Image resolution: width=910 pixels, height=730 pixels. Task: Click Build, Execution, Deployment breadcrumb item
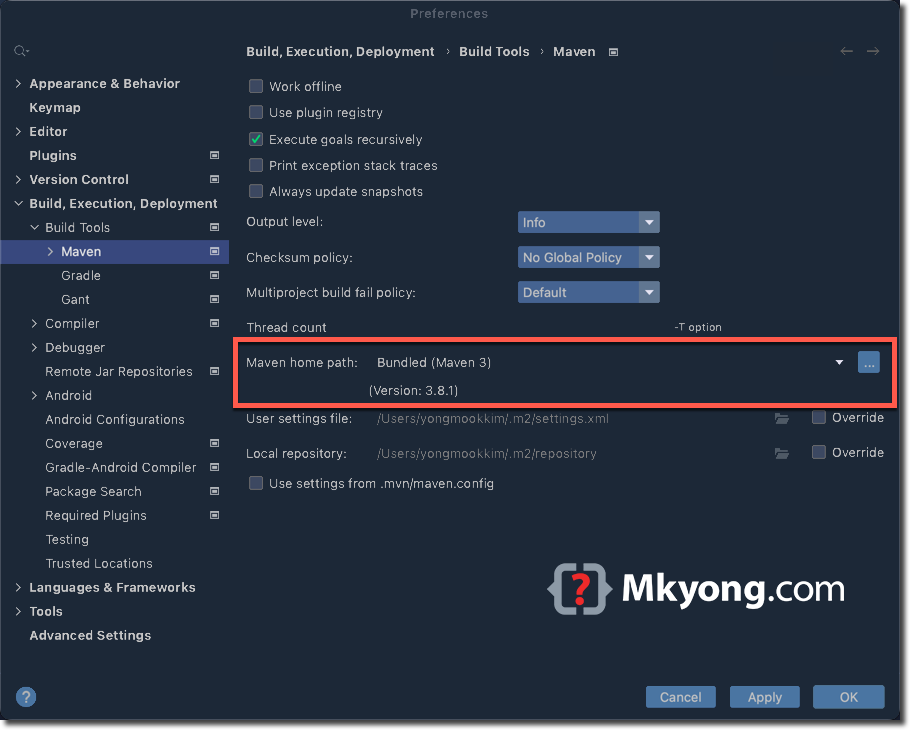coord(340,51)
